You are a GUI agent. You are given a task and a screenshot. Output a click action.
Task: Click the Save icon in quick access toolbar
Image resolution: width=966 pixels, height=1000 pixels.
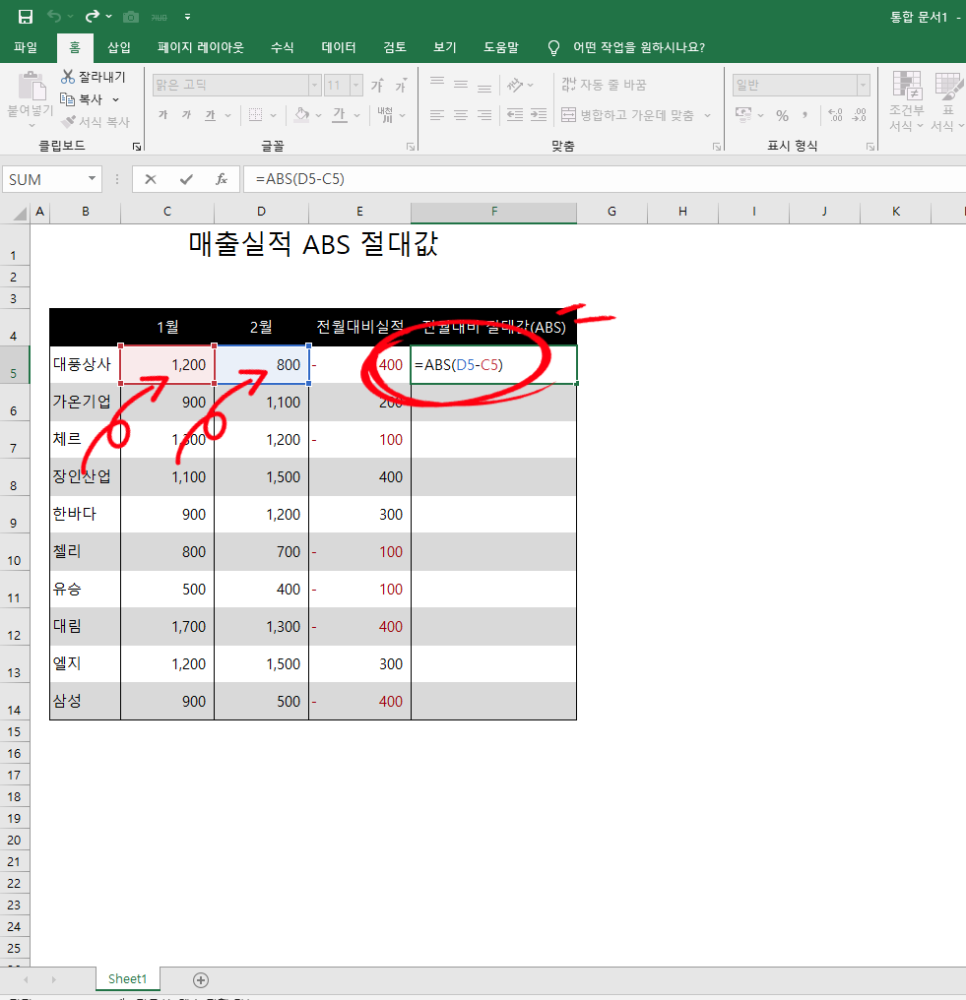point(26,17)
